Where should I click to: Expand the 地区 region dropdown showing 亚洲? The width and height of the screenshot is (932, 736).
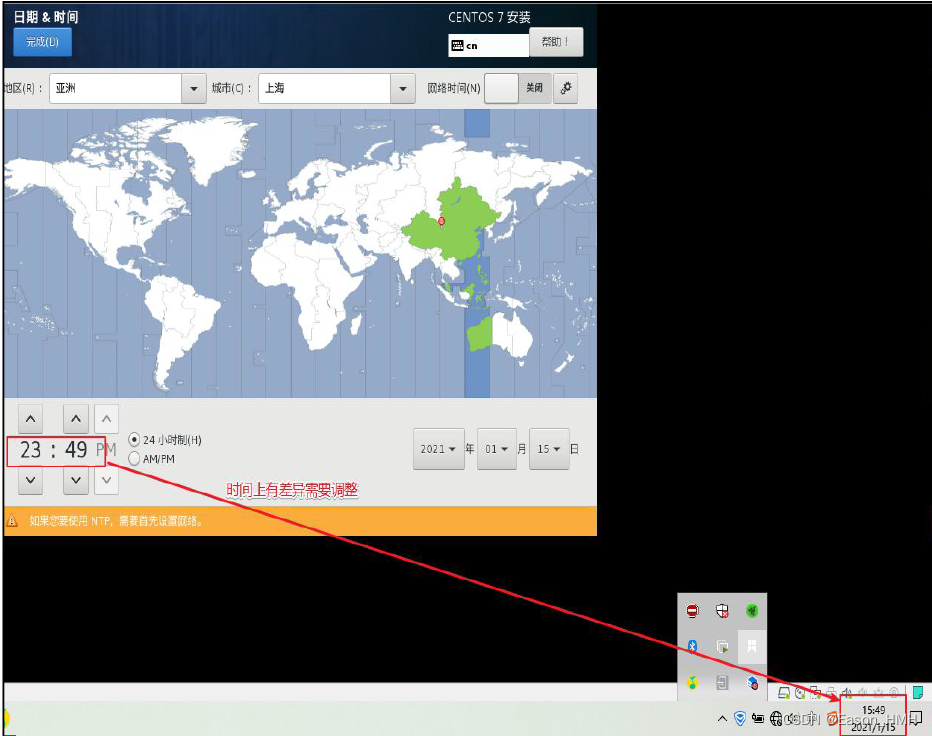coord(128,88)
